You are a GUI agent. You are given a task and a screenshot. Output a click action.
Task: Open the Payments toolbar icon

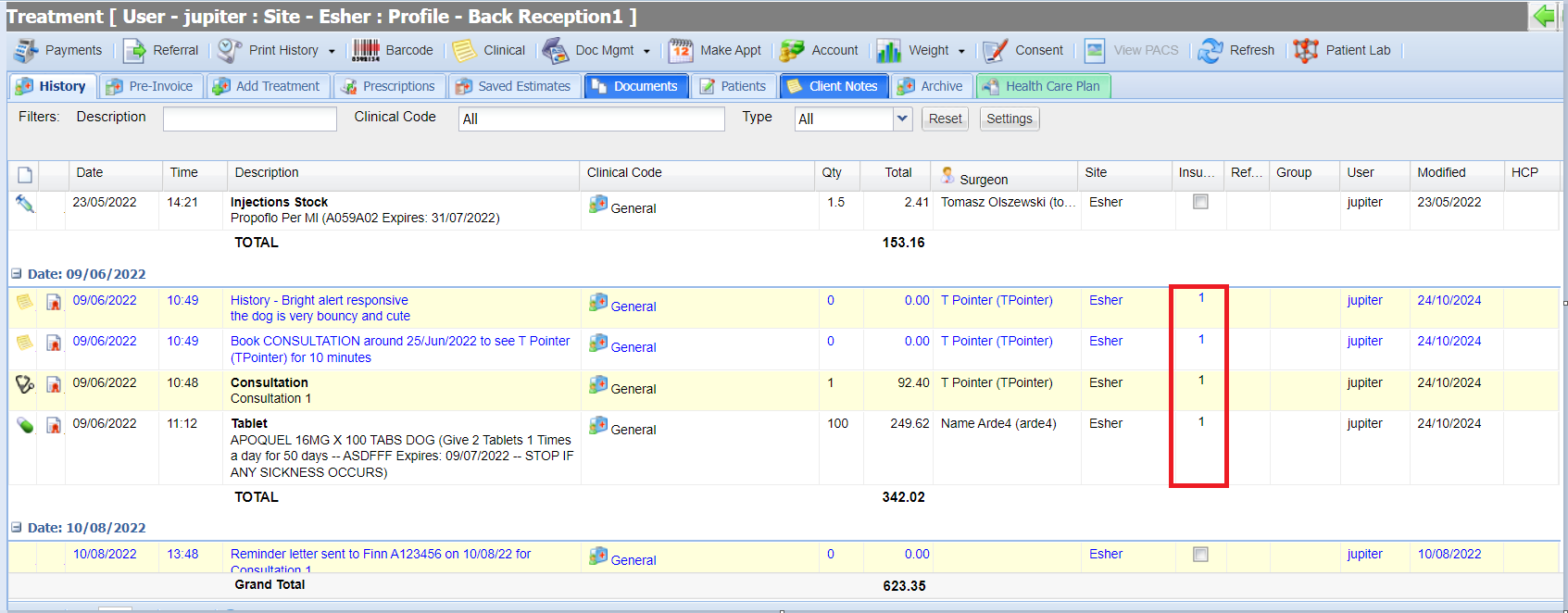point(26,50)
